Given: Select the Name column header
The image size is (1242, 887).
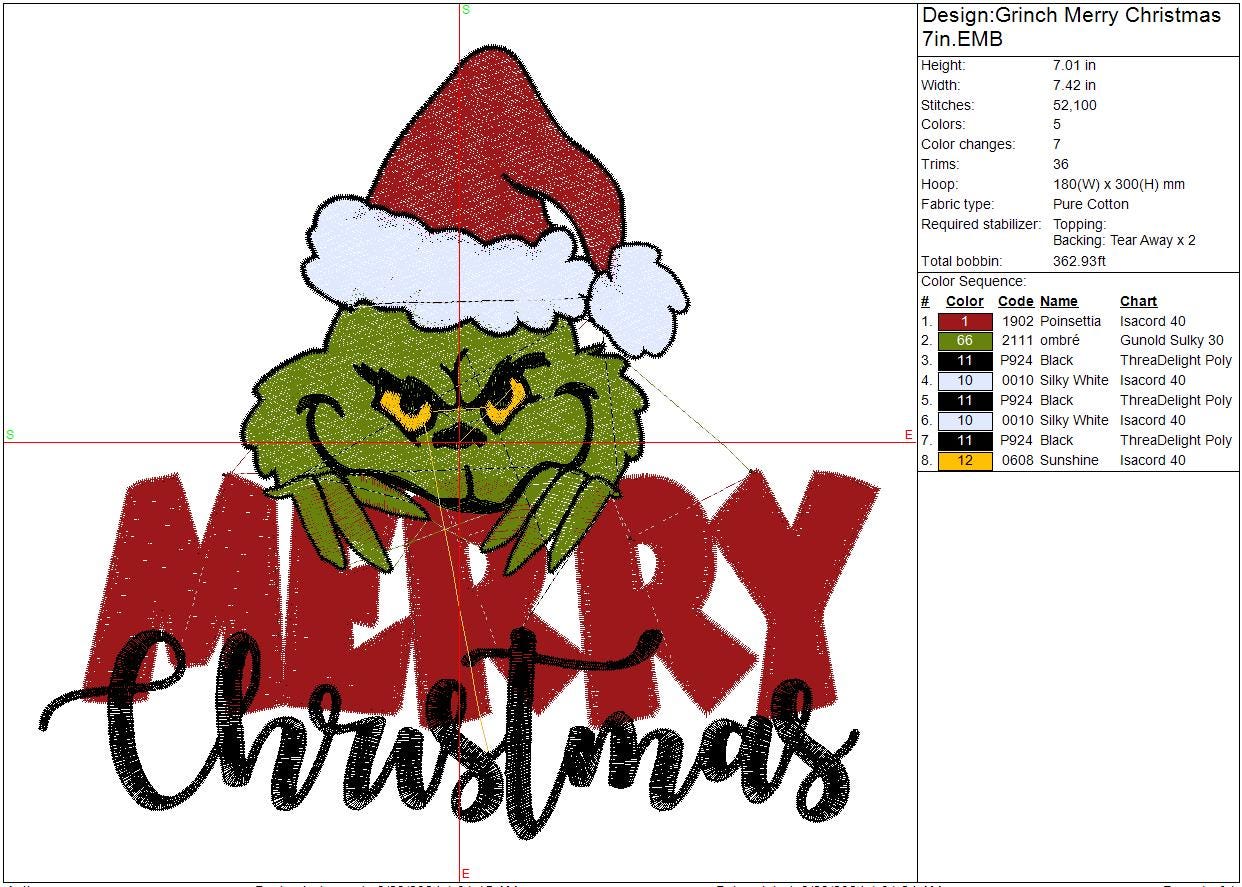Looking at the screenshot, I should (x=1058, y=301).
